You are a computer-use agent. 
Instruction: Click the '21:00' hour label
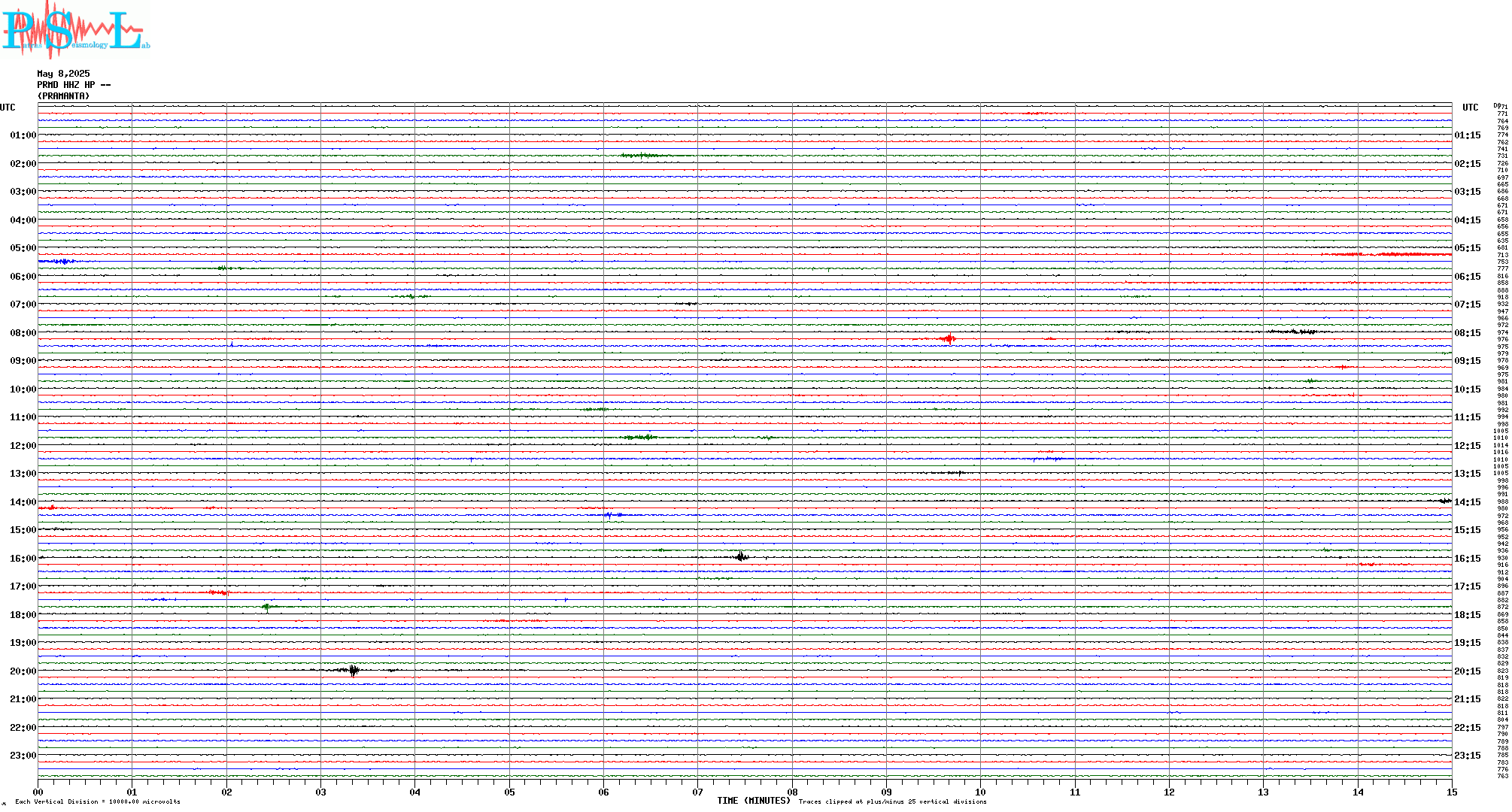(23, 699)
